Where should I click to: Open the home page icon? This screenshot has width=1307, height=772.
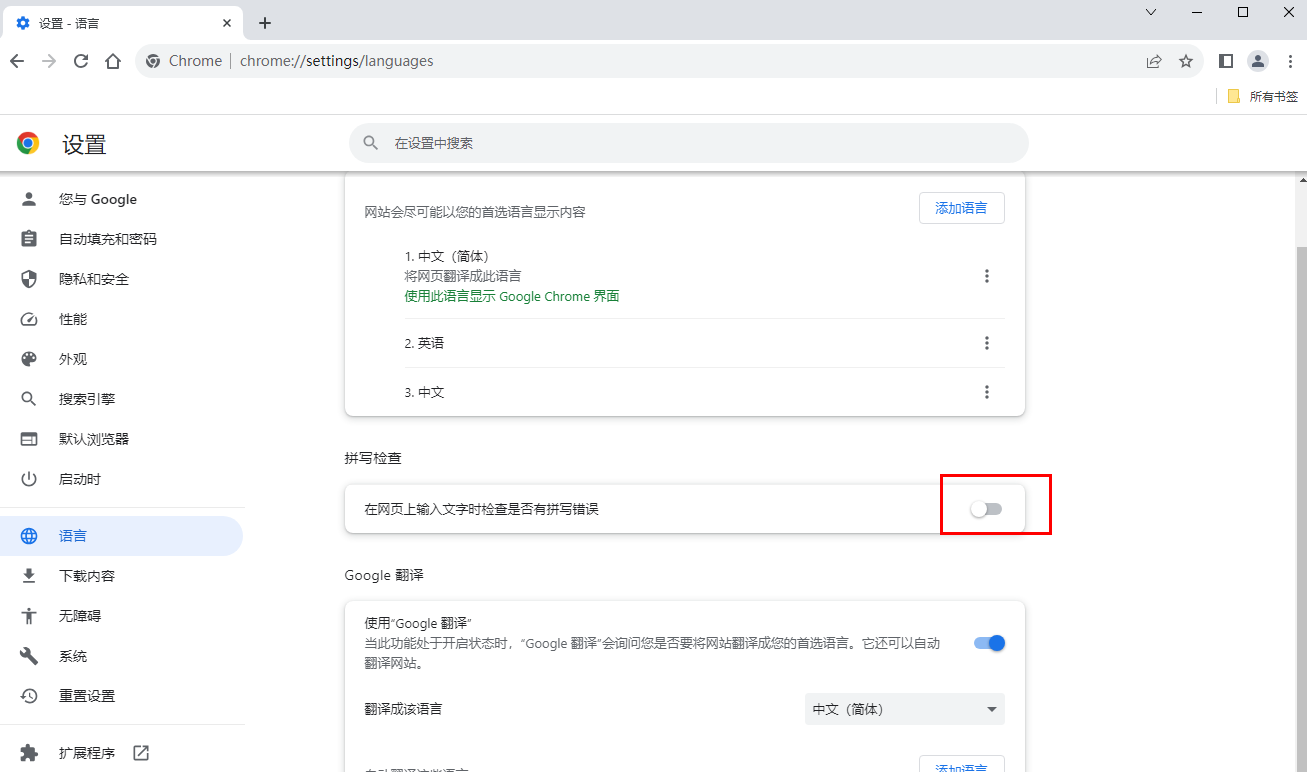(113, 61)
